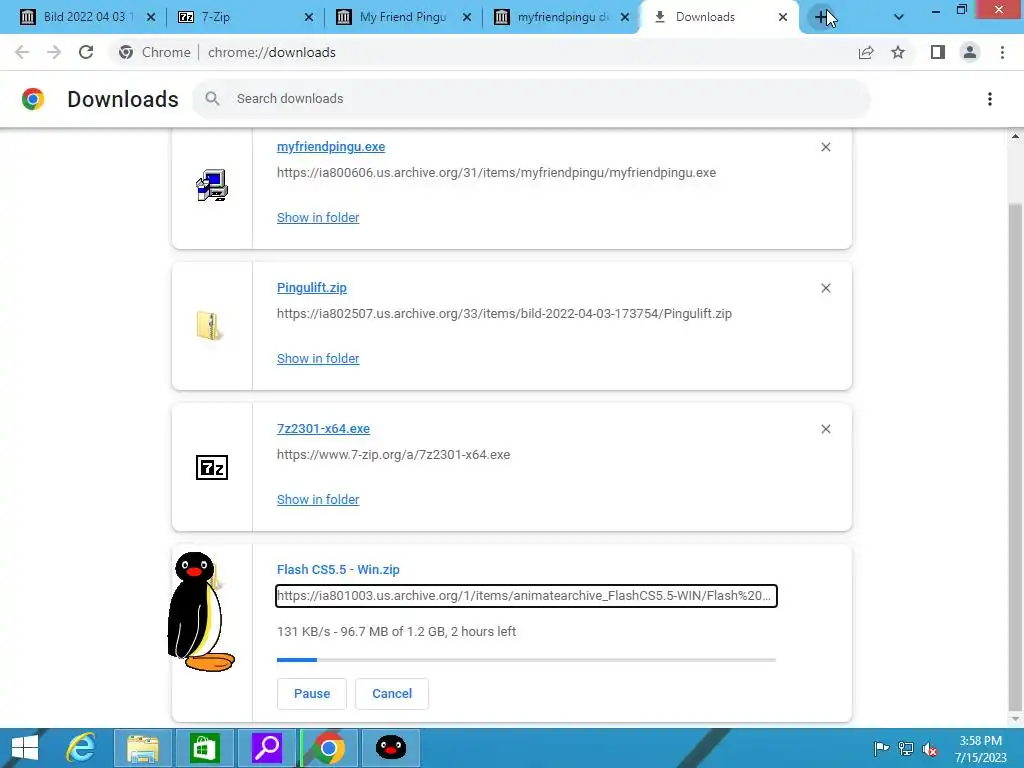Click the Flash CS5.5 archive.org URL
The image size is (1024, 768).
[526, 596]
